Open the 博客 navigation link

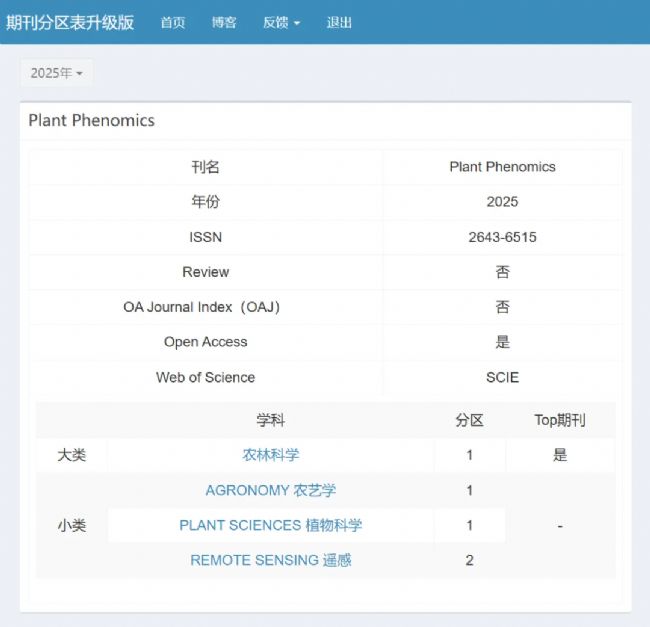pos(224,22)
